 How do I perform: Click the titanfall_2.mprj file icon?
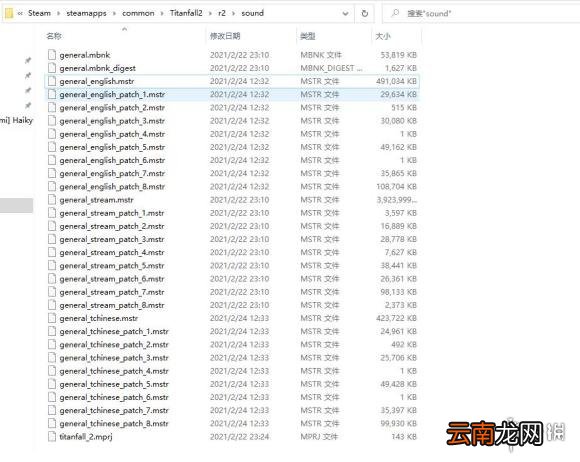coord(52,436)
